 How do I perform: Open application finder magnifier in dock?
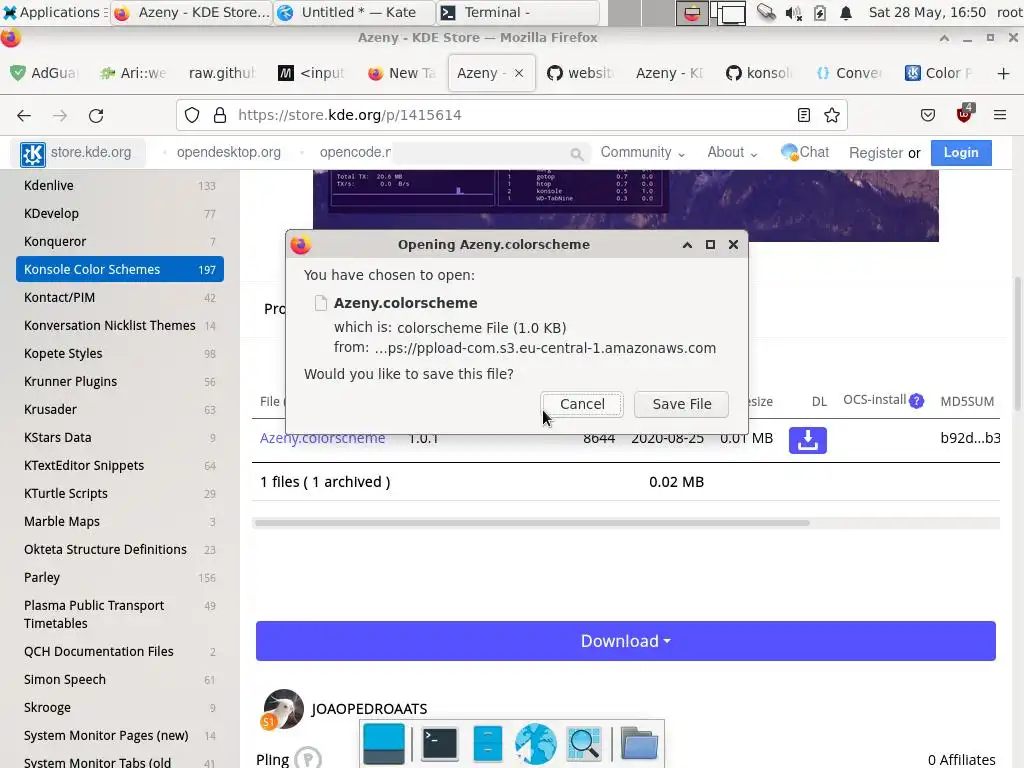tap(584, 743)
